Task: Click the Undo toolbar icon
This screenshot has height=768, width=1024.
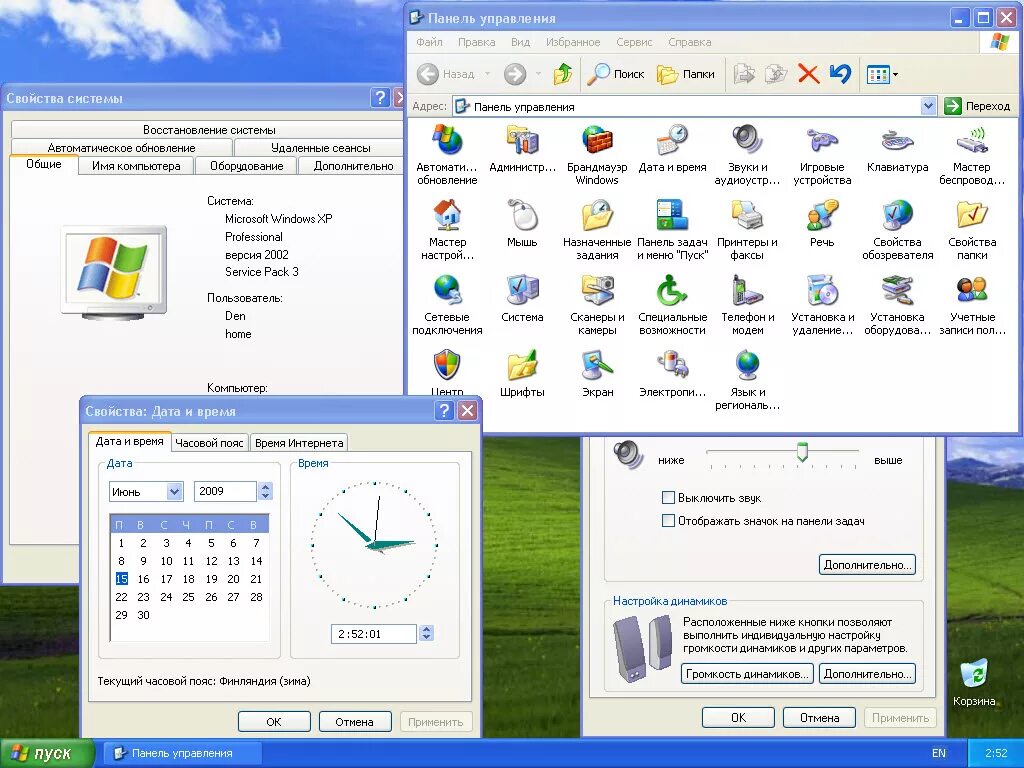Action: tap(840, 74)
